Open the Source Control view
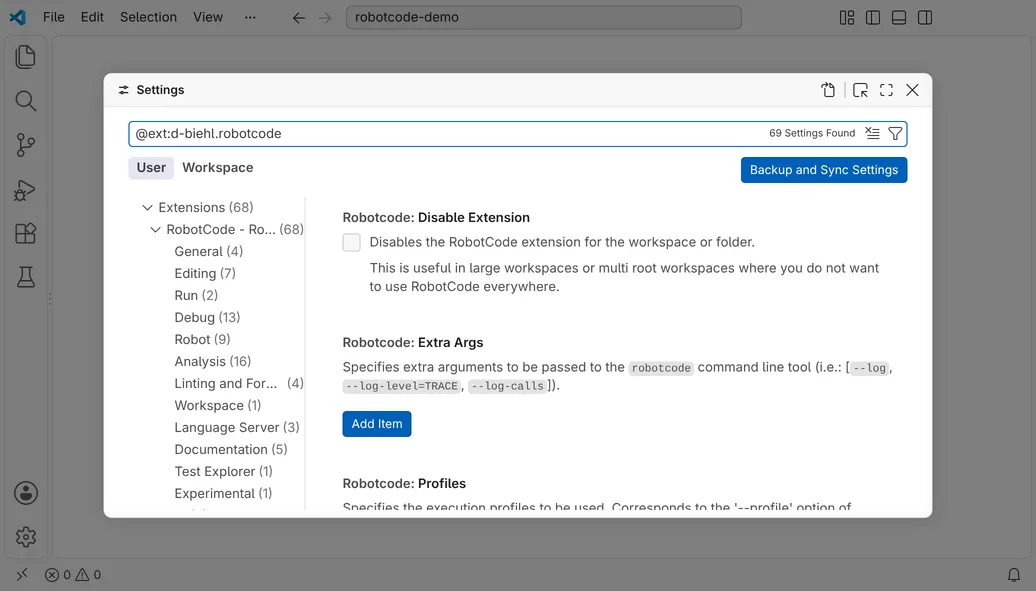Viewport: 1036px width, 591px height. 25,145
